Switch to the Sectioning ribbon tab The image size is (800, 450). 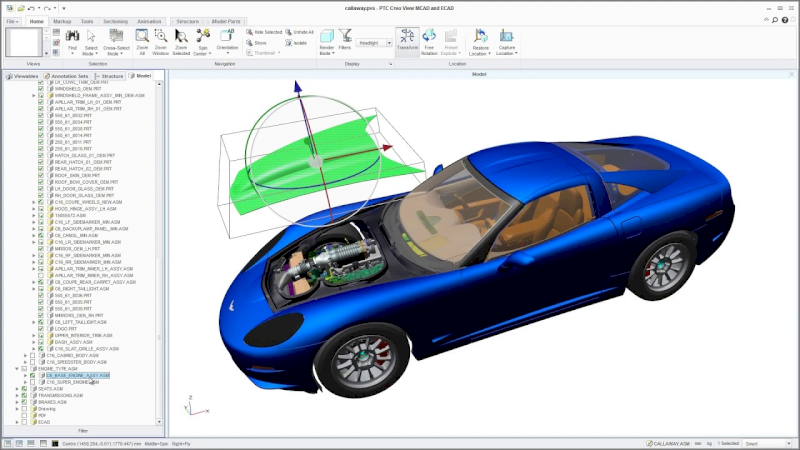pyautogui.click(x=116, y=20)
